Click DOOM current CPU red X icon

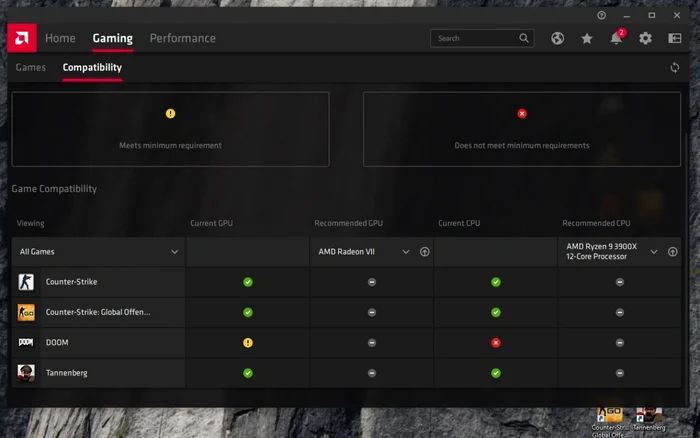496,343
